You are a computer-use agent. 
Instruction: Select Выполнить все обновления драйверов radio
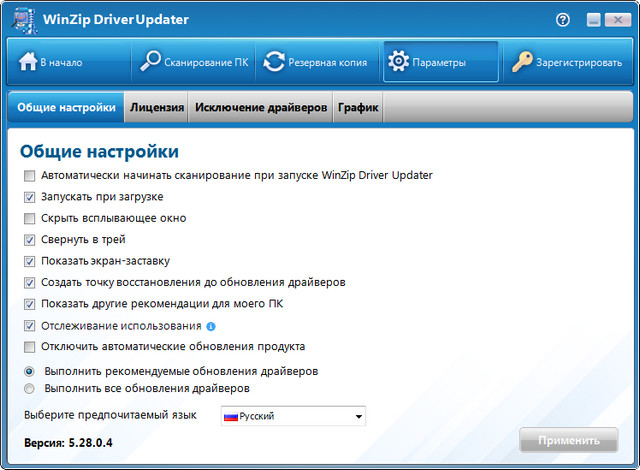pyautogui.click(x=29, y=388)
